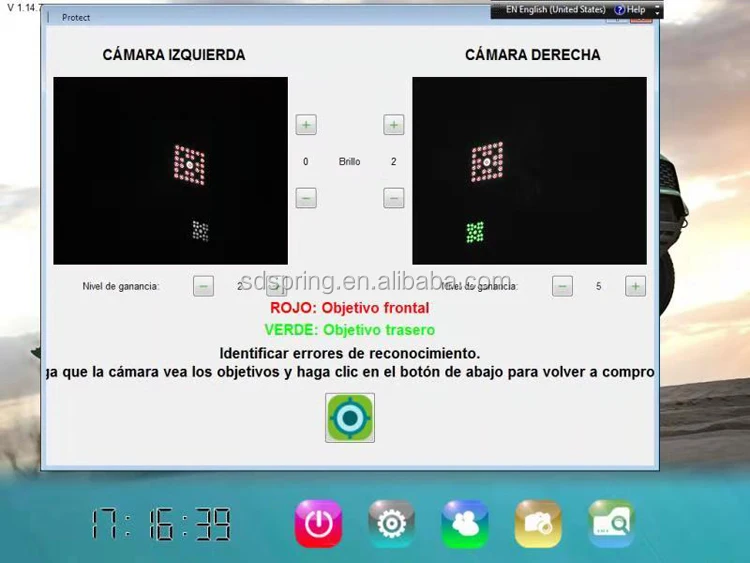Screen dimensions: 750x563
Task: Decrease left camera brightness with minus button
Action: pos(306,198)
